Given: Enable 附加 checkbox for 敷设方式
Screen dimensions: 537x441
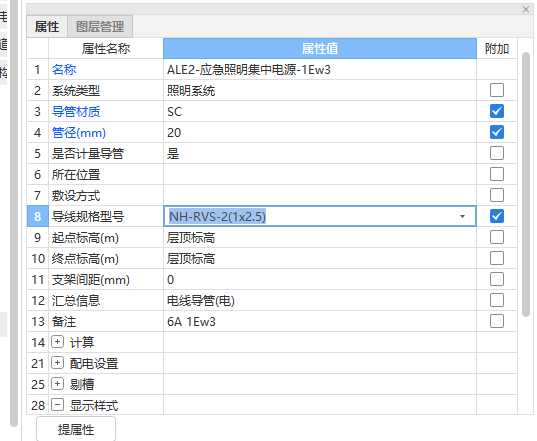Looking at the screenshot, I should (497, 195).
